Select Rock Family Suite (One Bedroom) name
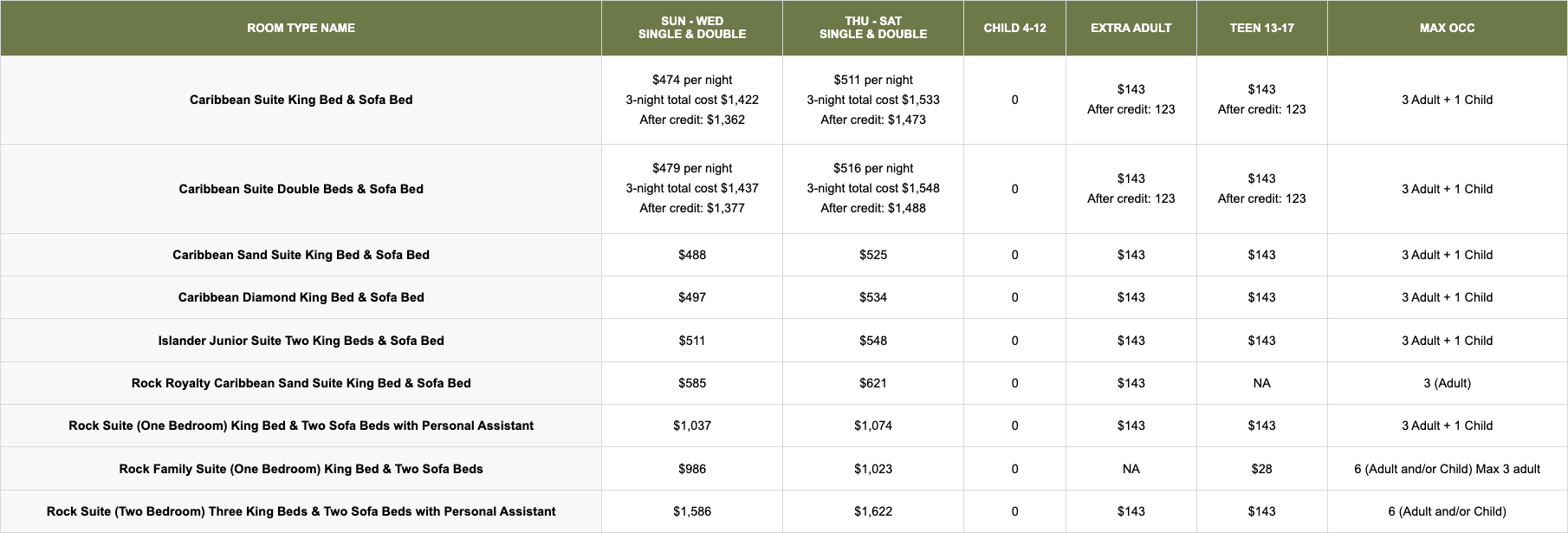Viewport: 1568px width, 533px height. coord(301,469)
